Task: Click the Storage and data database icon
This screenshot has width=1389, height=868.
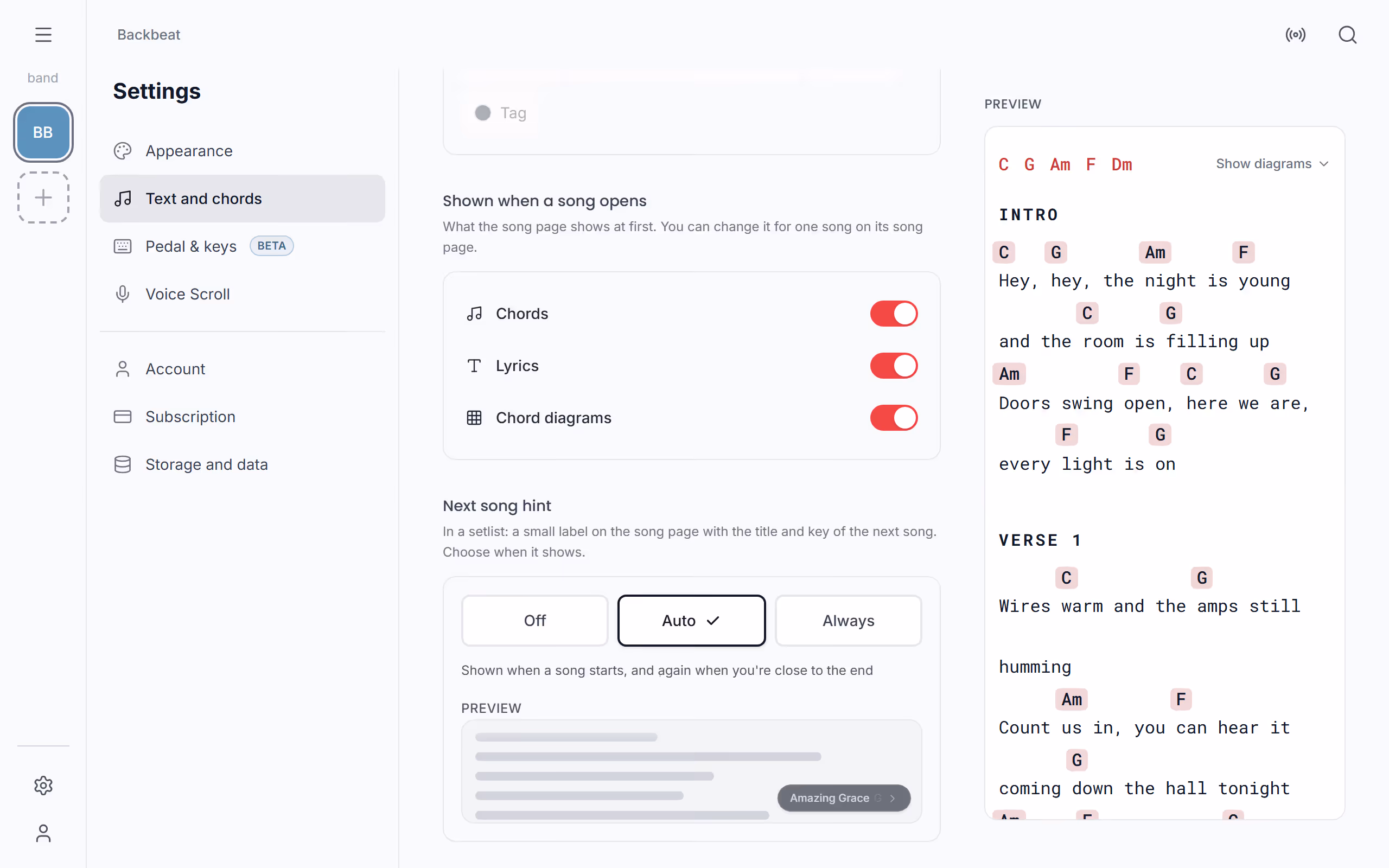Action: (122, 464)
